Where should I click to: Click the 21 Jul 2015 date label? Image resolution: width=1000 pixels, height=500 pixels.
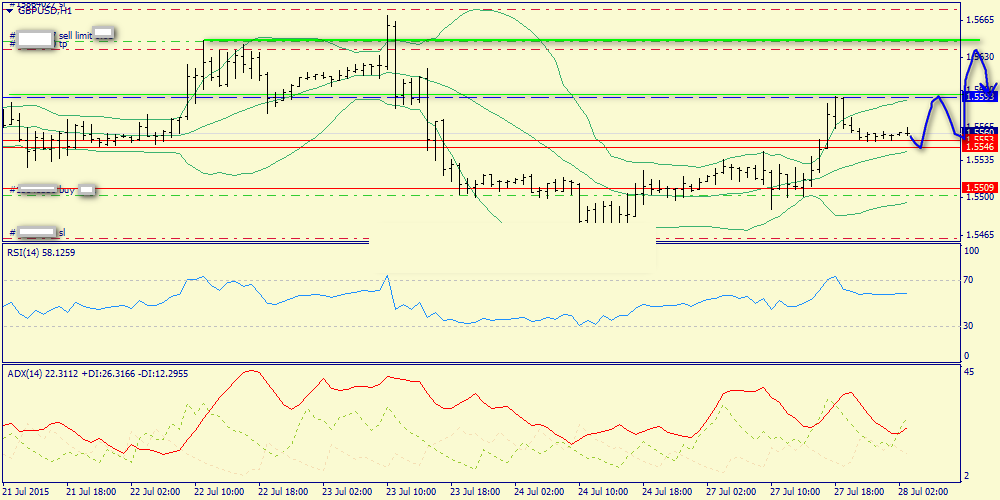(x=26, y=492)
